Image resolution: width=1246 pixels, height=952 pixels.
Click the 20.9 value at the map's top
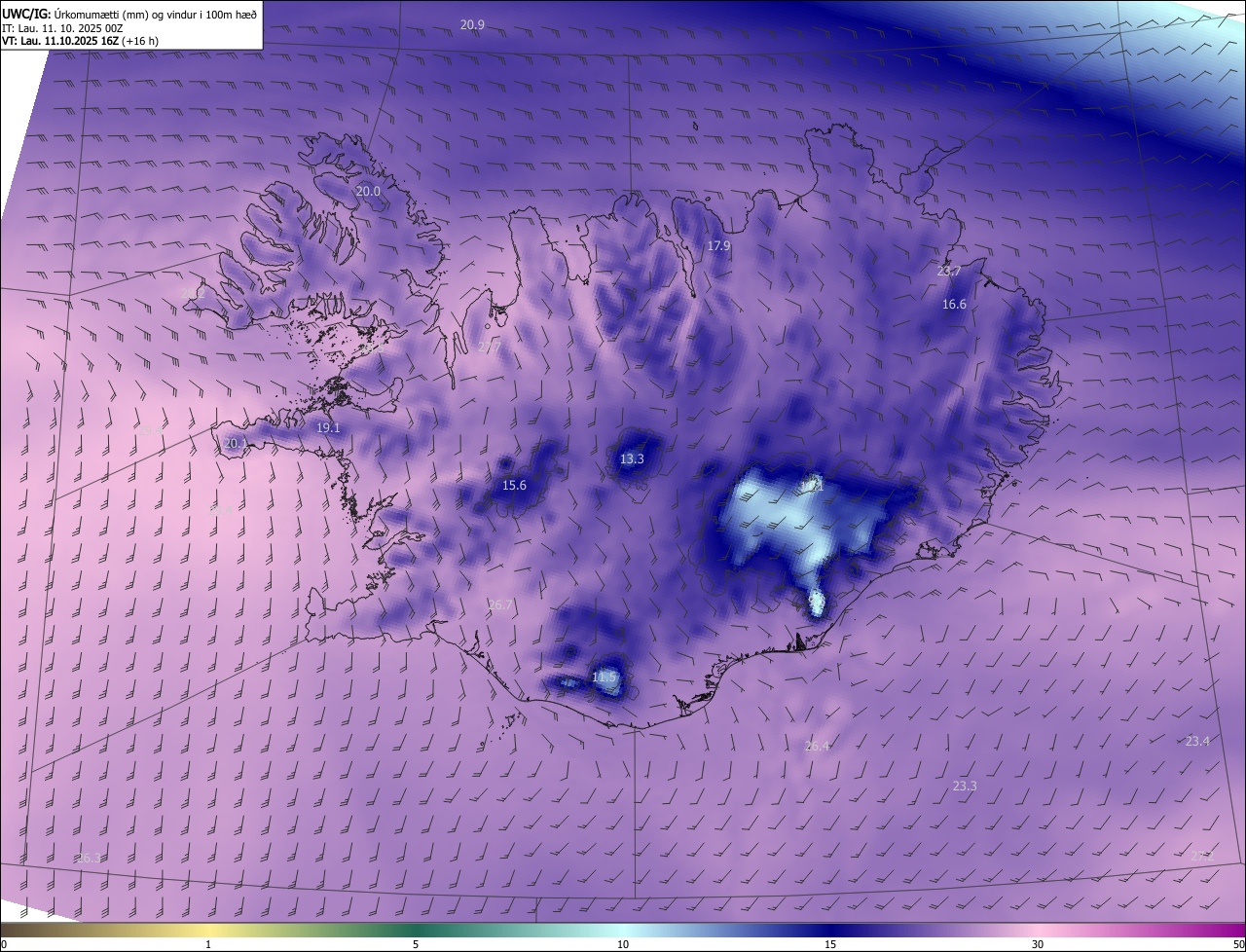(x=472, y=24)
